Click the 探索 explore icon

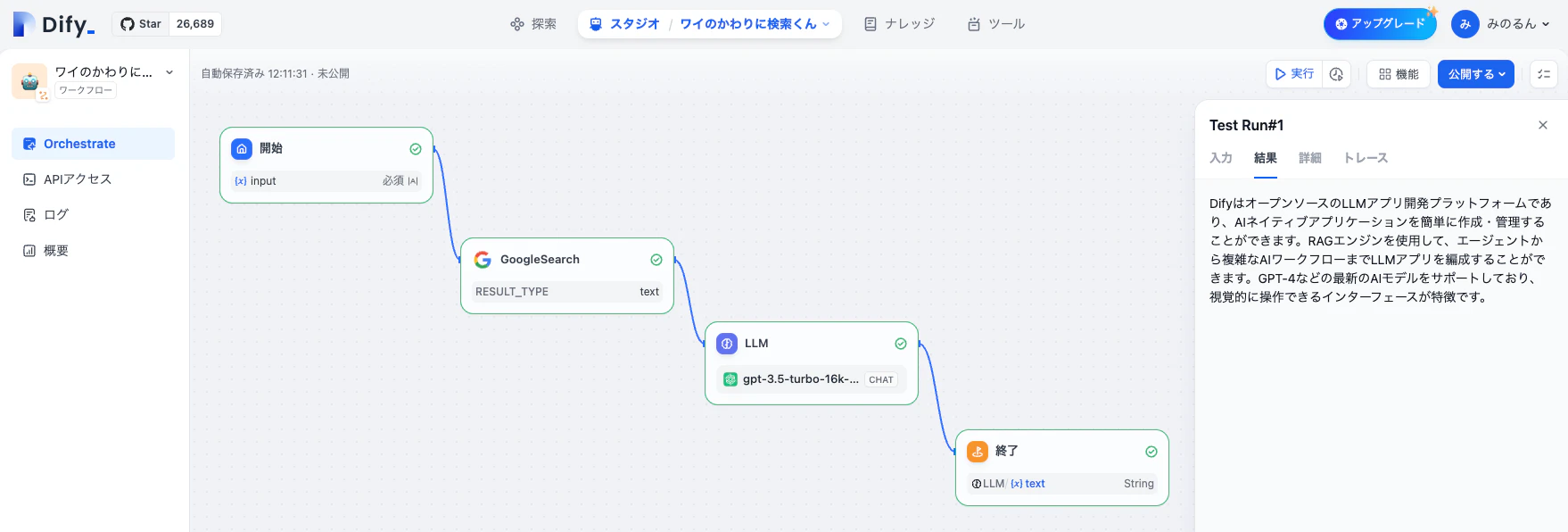(x=517, y=24)
